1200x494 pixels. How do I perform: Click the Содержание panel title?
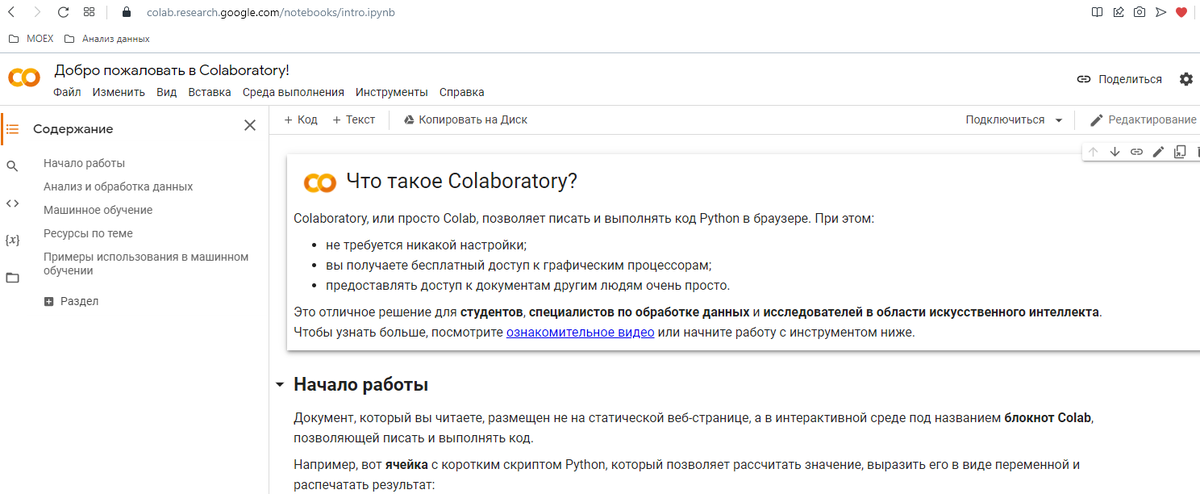pyautogui.click(x=73, y=129)
